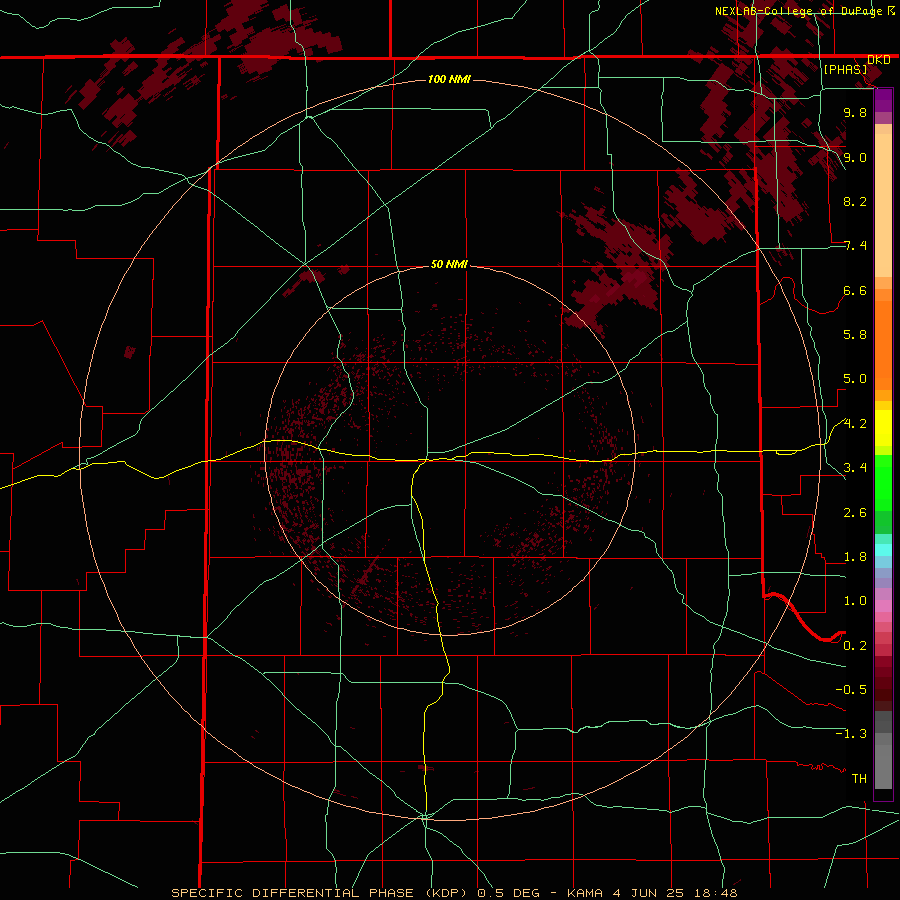Viewport: 900px width, 900px height.
Task: Click the DKD label near the legend
Action: 878,60
